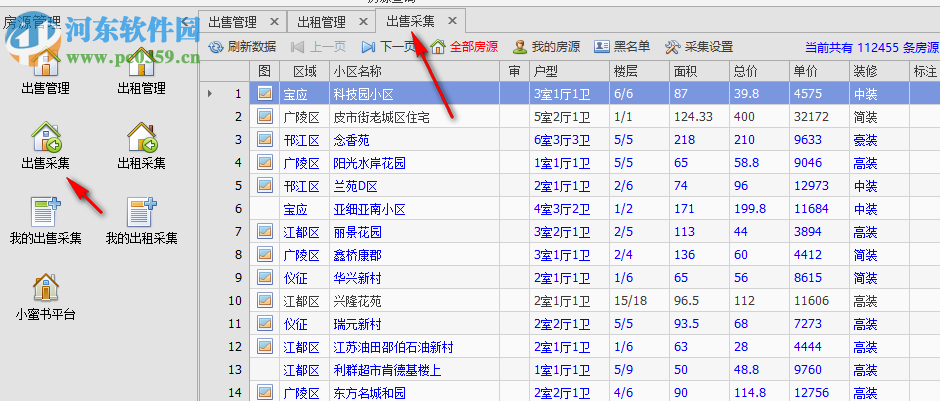Open the 出租采集 sidebar icon

point(142,146)
